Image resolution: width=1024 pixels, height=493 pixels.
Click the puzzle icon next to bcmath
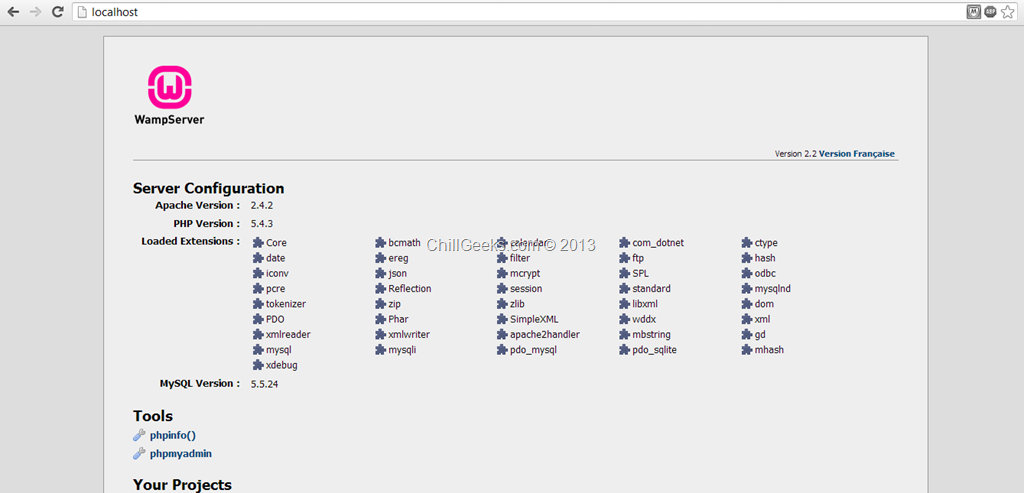tap(380, 242)
